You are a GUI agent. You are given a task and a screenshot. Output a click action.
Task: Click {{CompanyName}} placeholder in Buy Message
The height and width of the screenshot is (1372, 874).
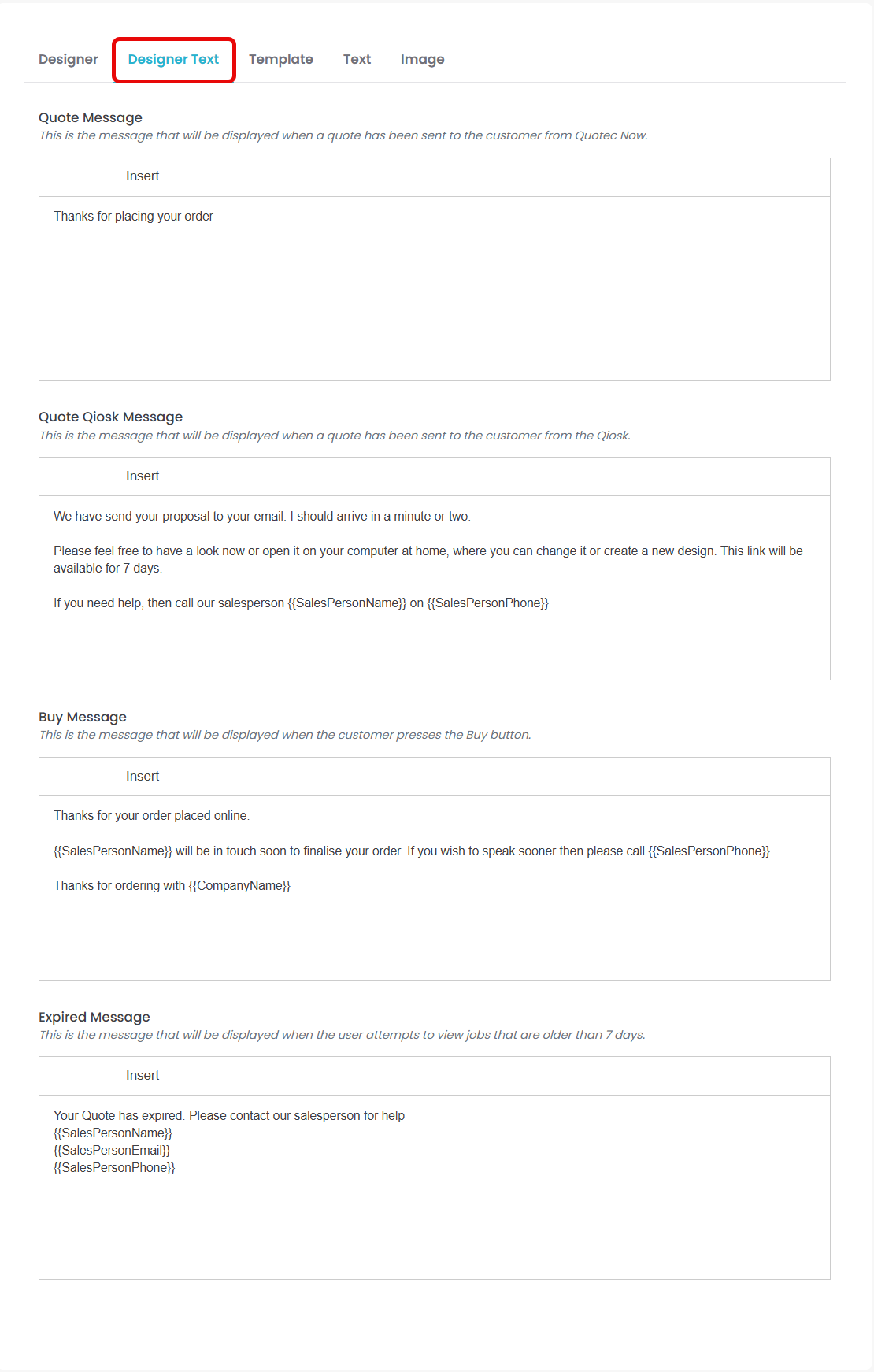pyautogui.click(x=239, y=886)
